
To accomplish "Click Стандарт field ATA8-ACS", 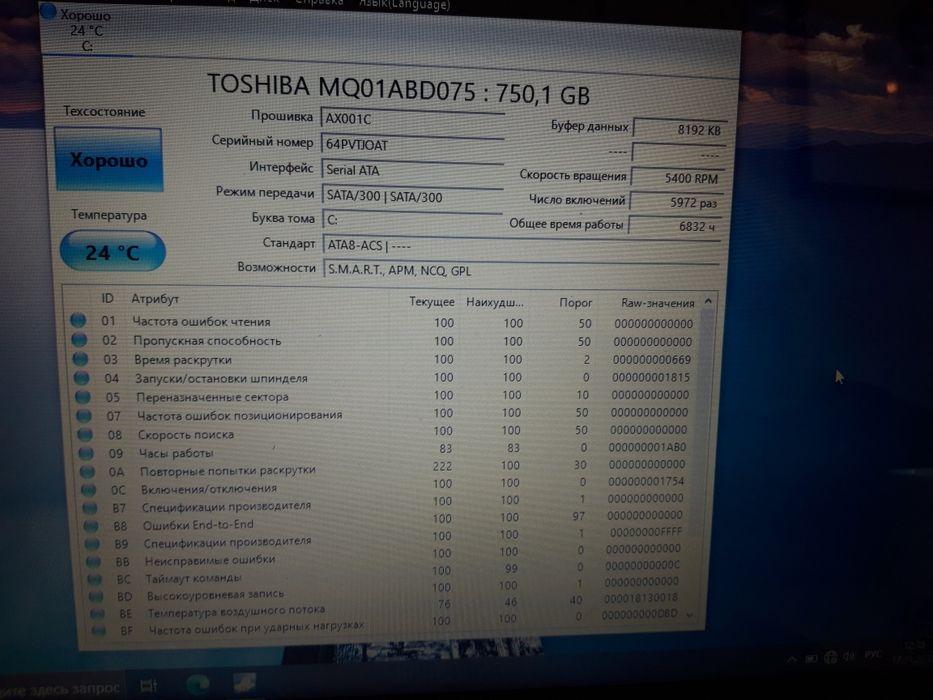I will (x=521, y=245).
